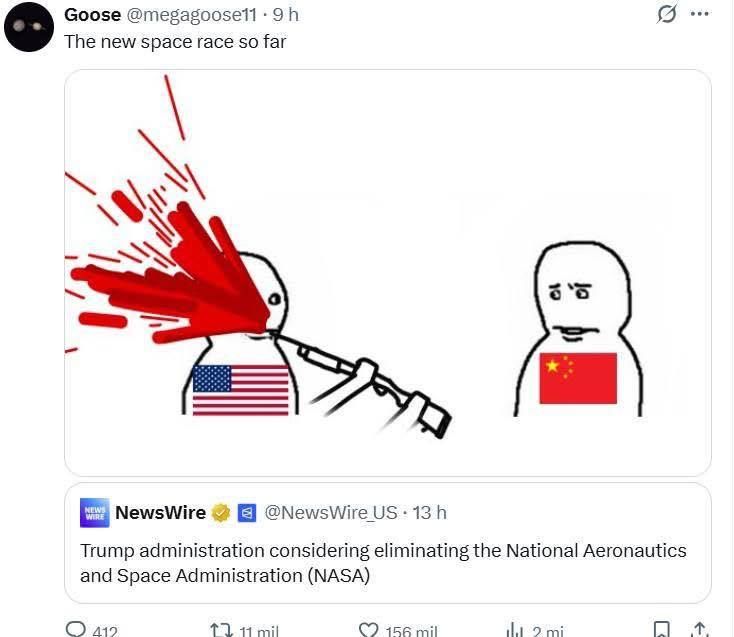Image resolution: width=734 pixels, height=637 pixels.
Task: Click the NewsWire account name
Action: [160, 513]
